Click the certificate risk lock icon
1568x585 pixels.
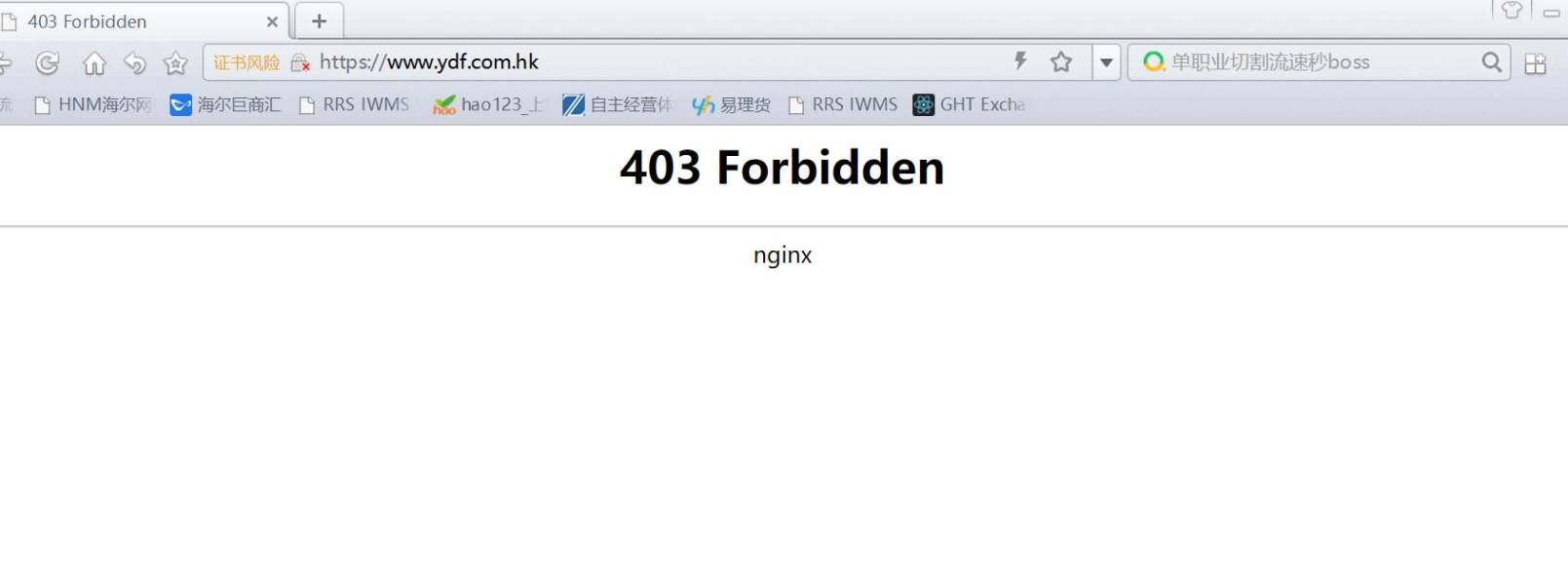click(300, 62)
